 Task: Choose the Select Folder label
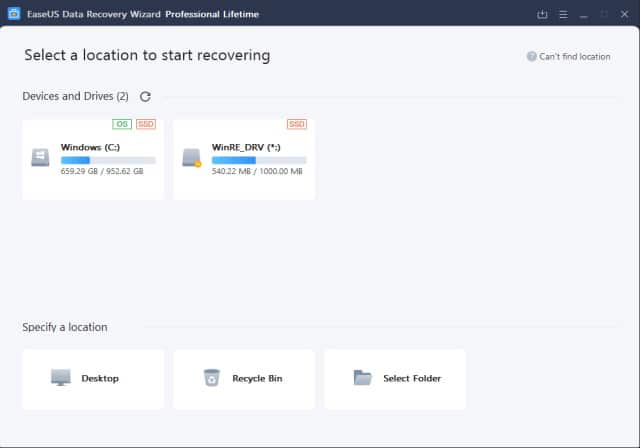pos(412,378)
